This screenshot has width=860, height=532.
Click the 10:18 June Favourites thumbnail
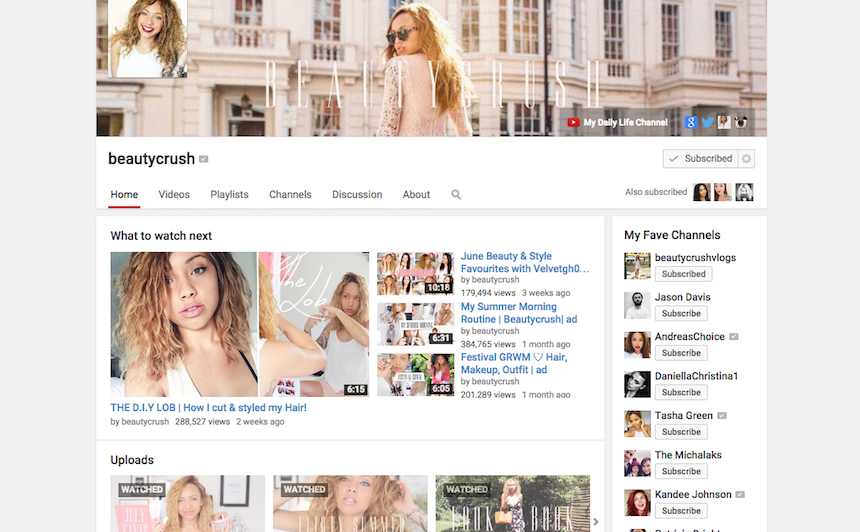pos(415,274)
